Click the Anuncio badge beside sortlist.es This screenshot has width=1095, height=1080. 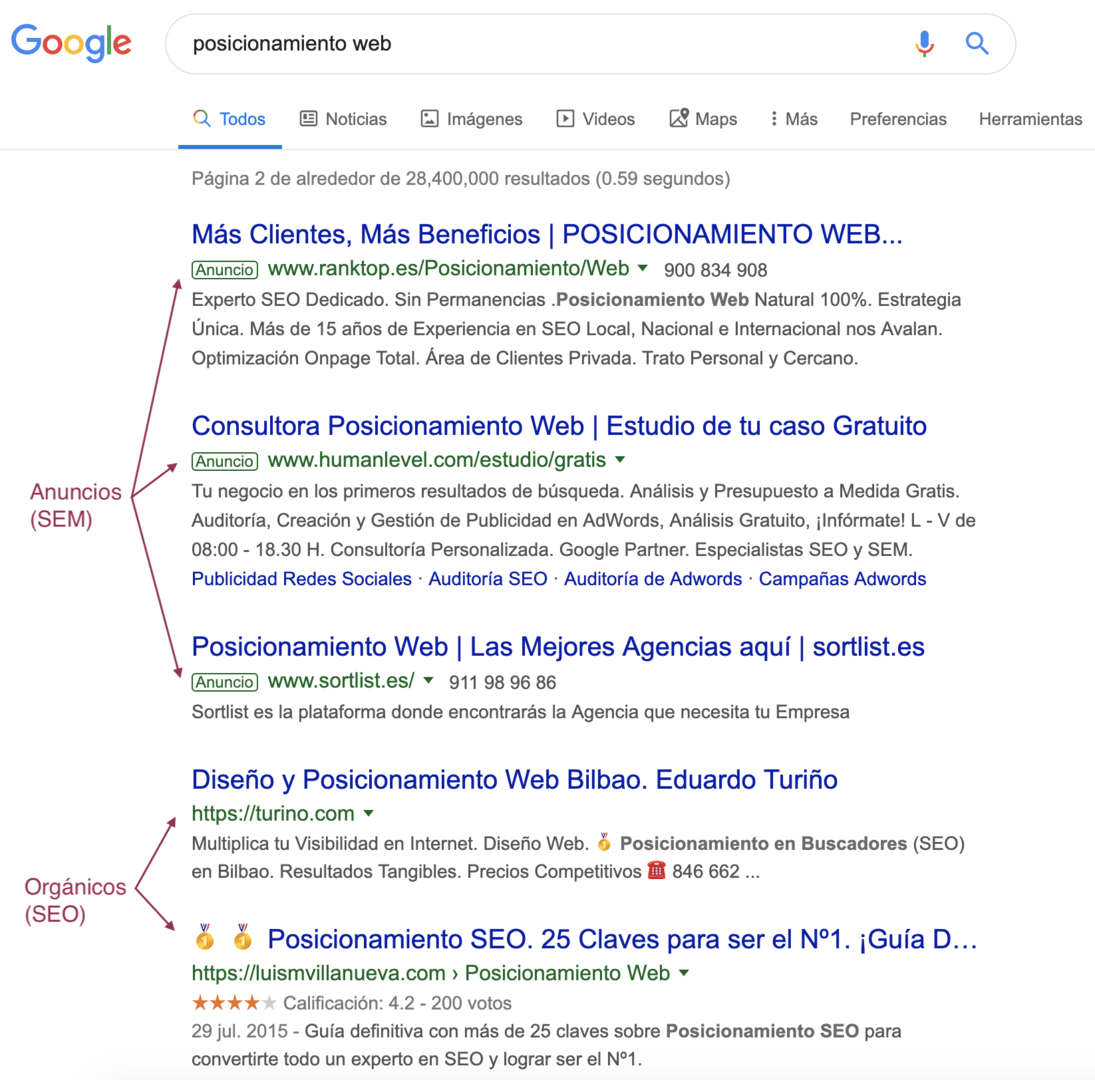click(225, 682)
